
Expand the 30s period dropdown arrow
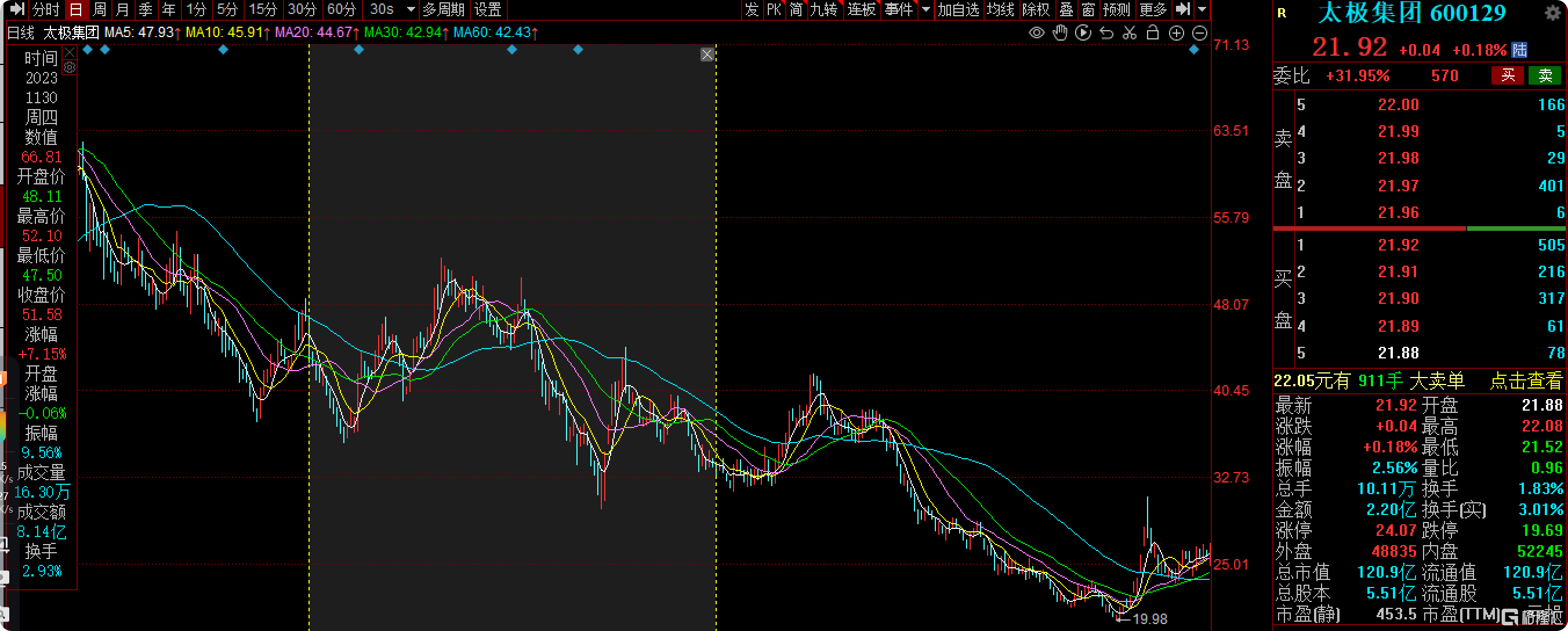click(411, 10)
